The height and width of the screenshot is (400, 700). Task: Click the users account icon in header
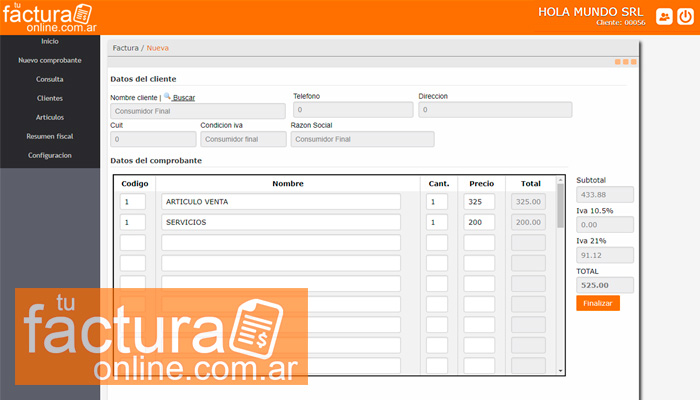click(x=664, y=16)
